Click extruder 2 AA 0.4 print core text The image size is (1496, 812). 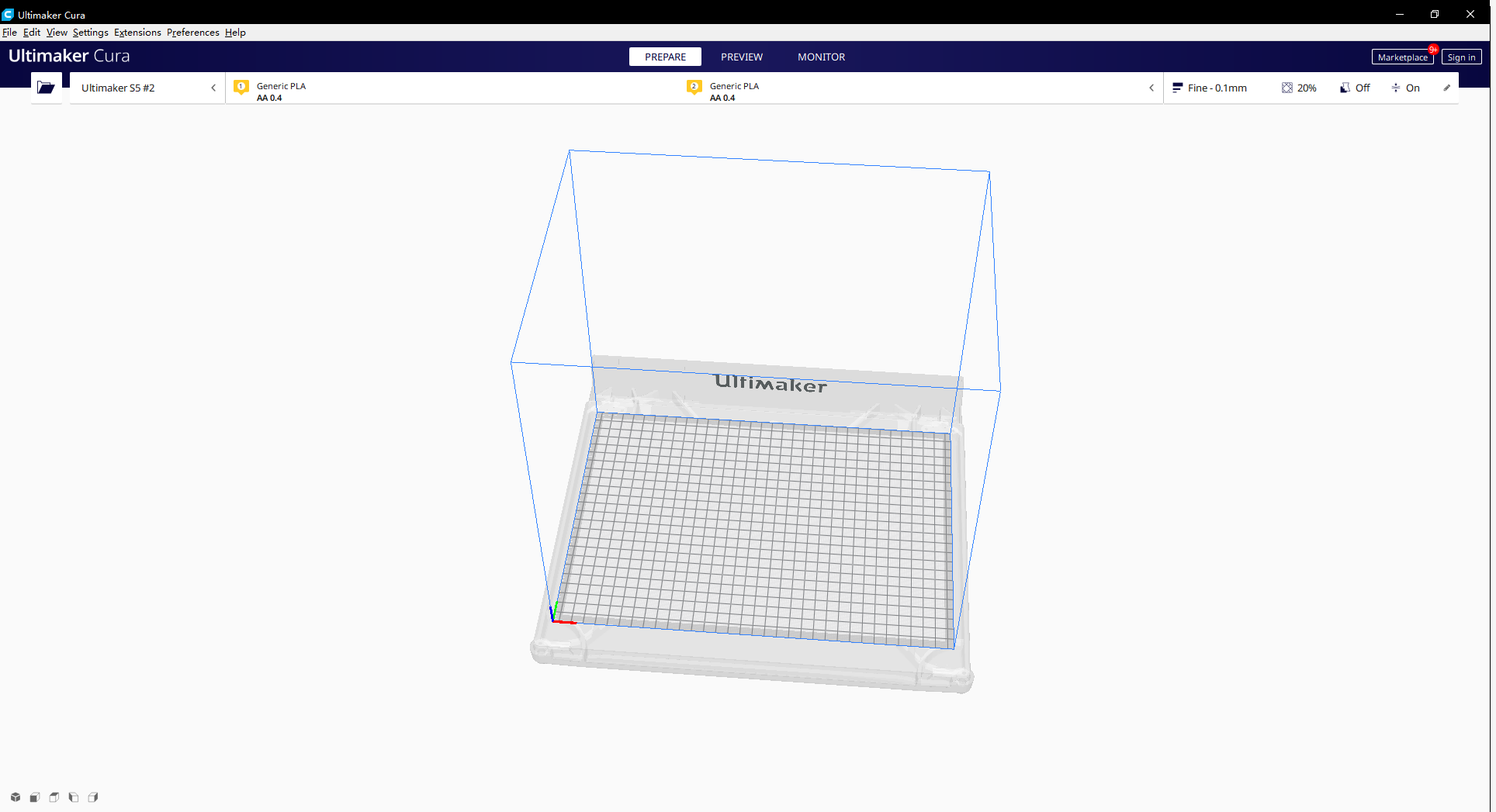722,98
